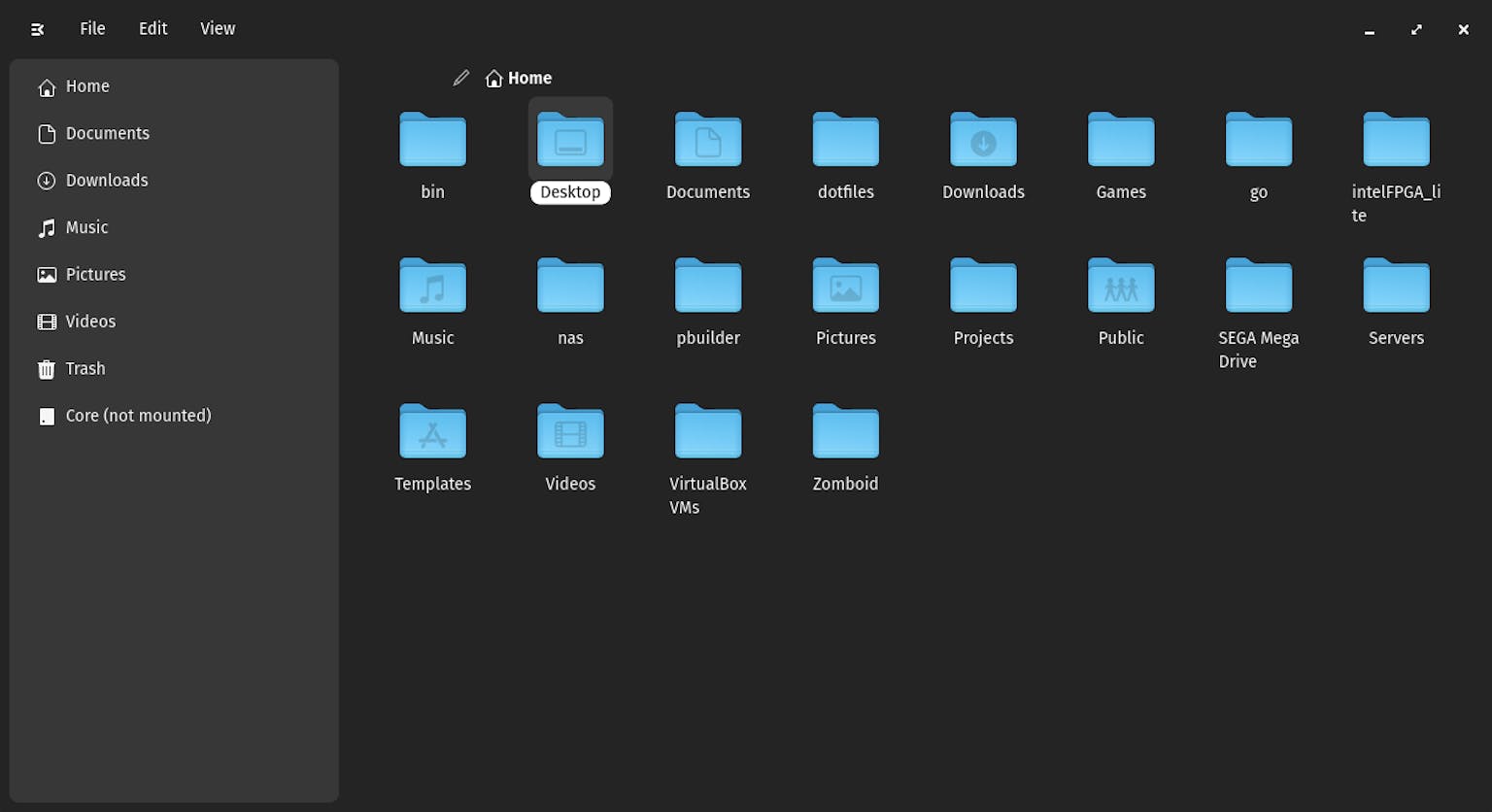Maximize the file manager window

point(1416,30)
